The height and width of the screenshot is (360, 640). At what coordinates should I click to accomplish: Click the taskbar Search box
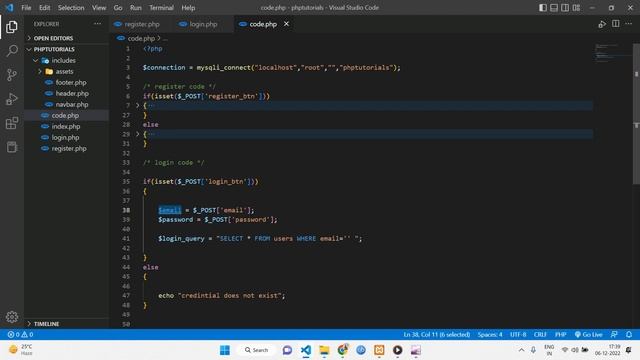[256, 350]
